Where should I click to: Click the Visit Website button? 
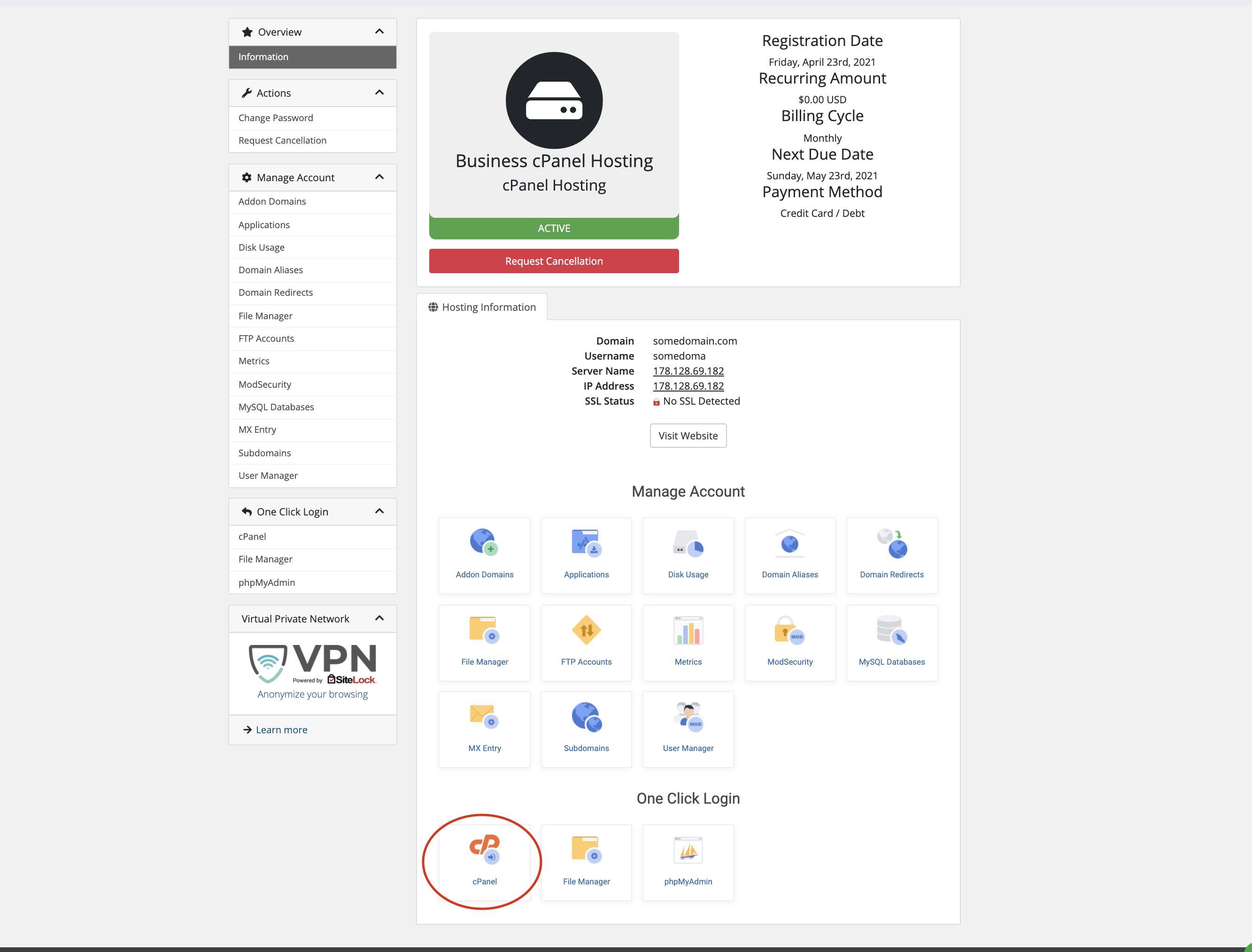688,436
